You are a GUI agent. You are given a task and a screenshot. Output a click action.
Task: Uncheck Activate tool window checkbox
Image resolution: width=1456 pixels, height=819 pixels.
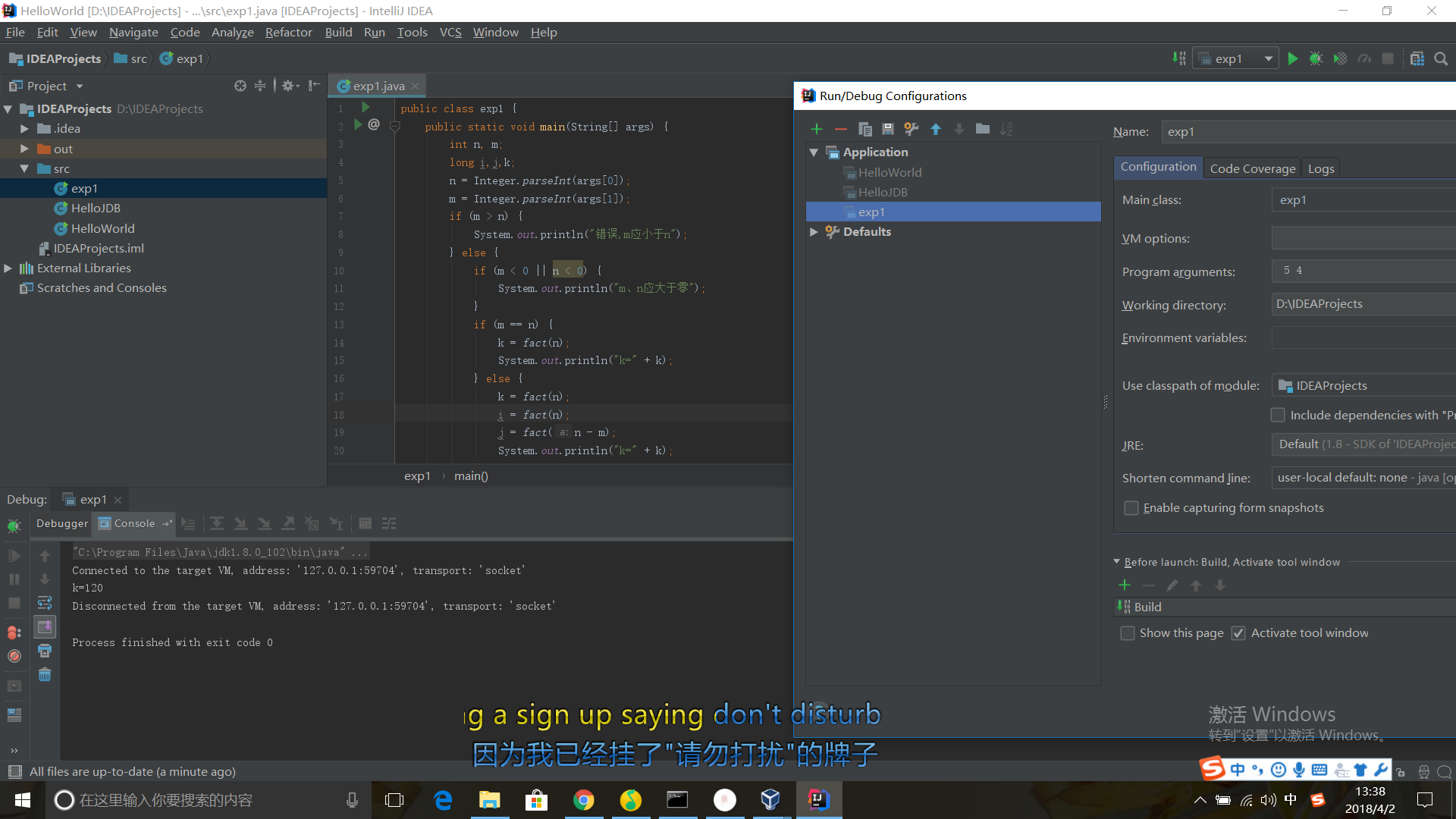(1238, 633)
